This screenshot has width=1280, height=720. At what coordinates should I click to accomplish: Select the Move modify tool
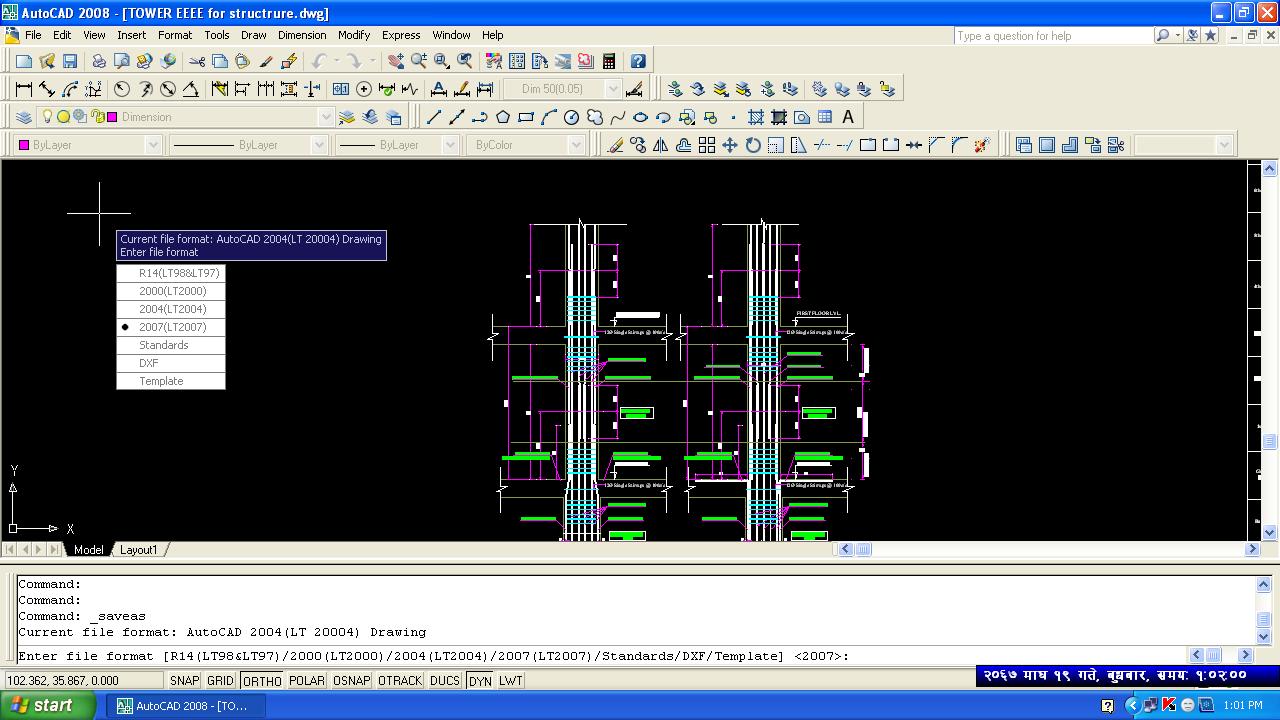point(730,145)
